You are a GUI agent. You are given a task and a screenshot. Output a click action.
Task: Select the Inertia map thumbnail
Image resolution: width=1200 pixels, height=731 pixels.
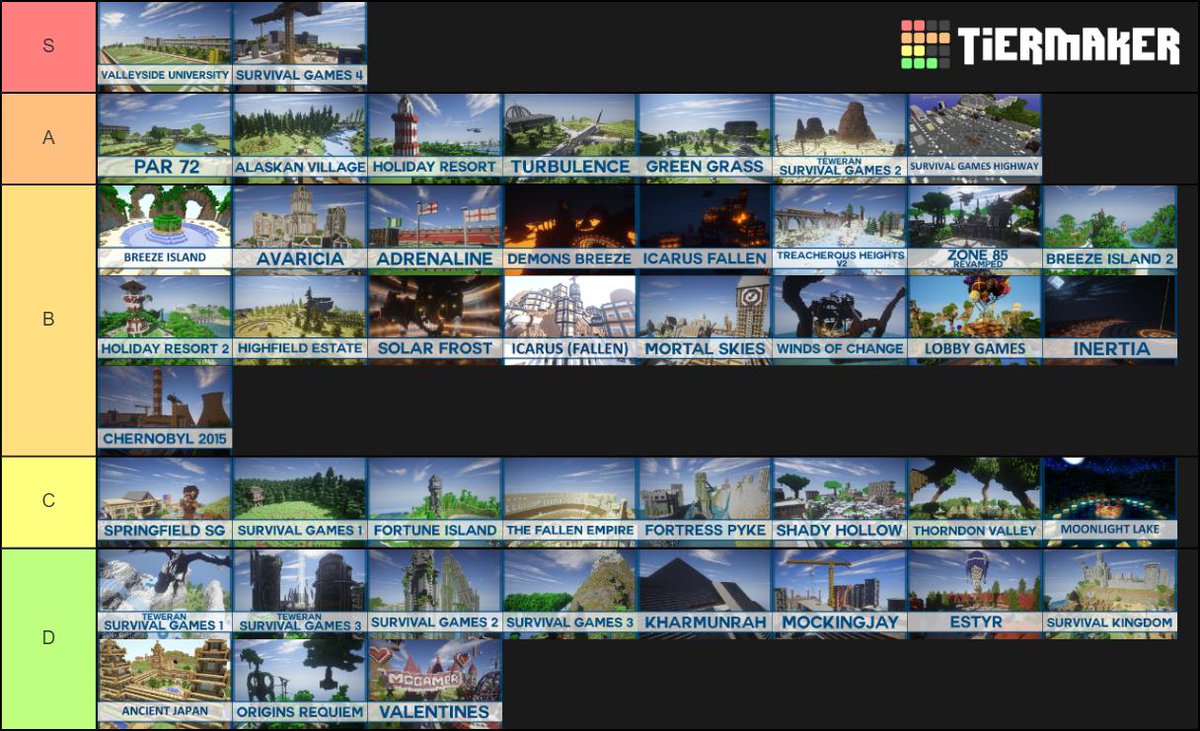1110,320
